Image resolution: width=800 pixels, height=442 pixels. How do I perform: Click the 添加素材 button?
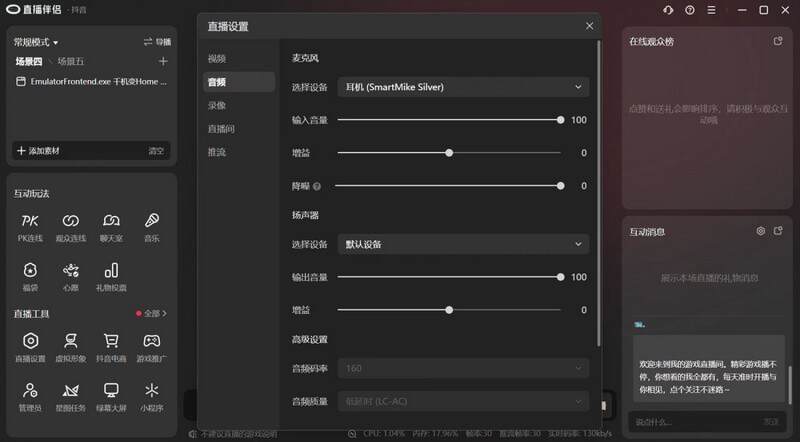[x=38, y=151]
